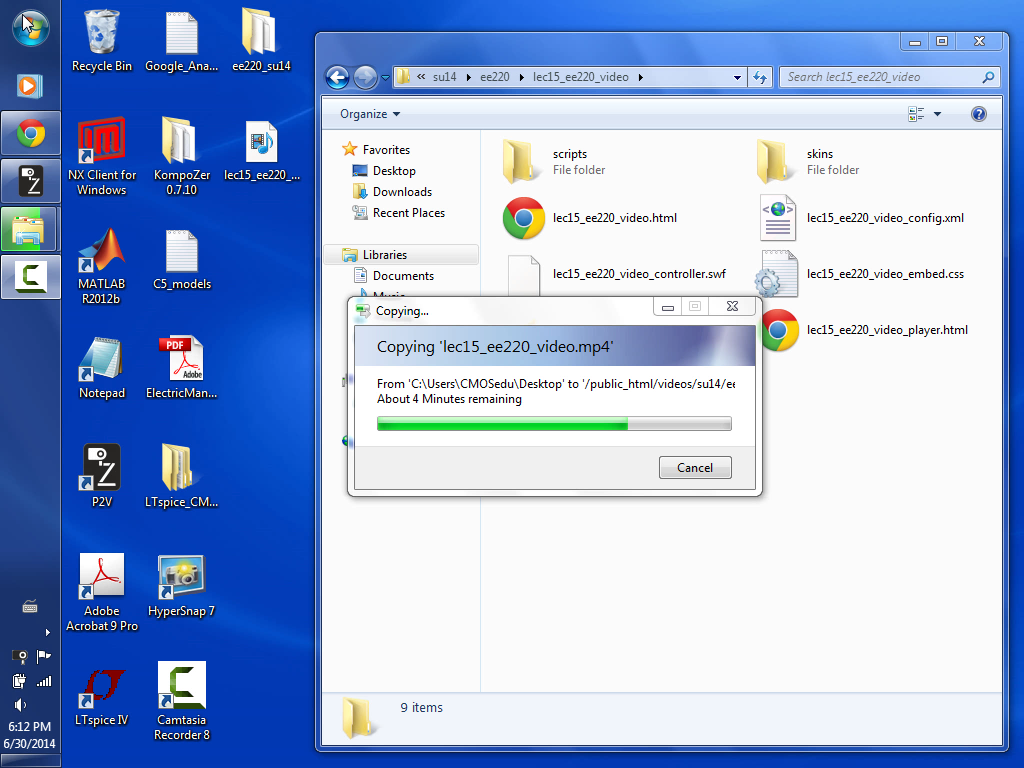
Task: Open recent locations dropdown arrow
Action: click(x=385, y=78)
